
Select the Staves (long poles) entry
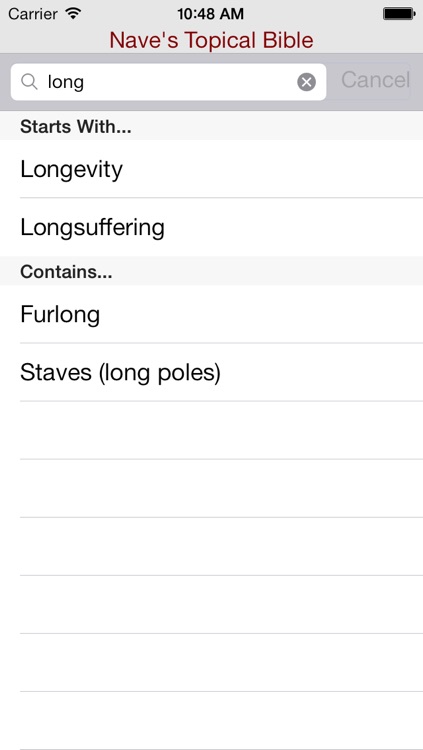(x=212, y=372)
